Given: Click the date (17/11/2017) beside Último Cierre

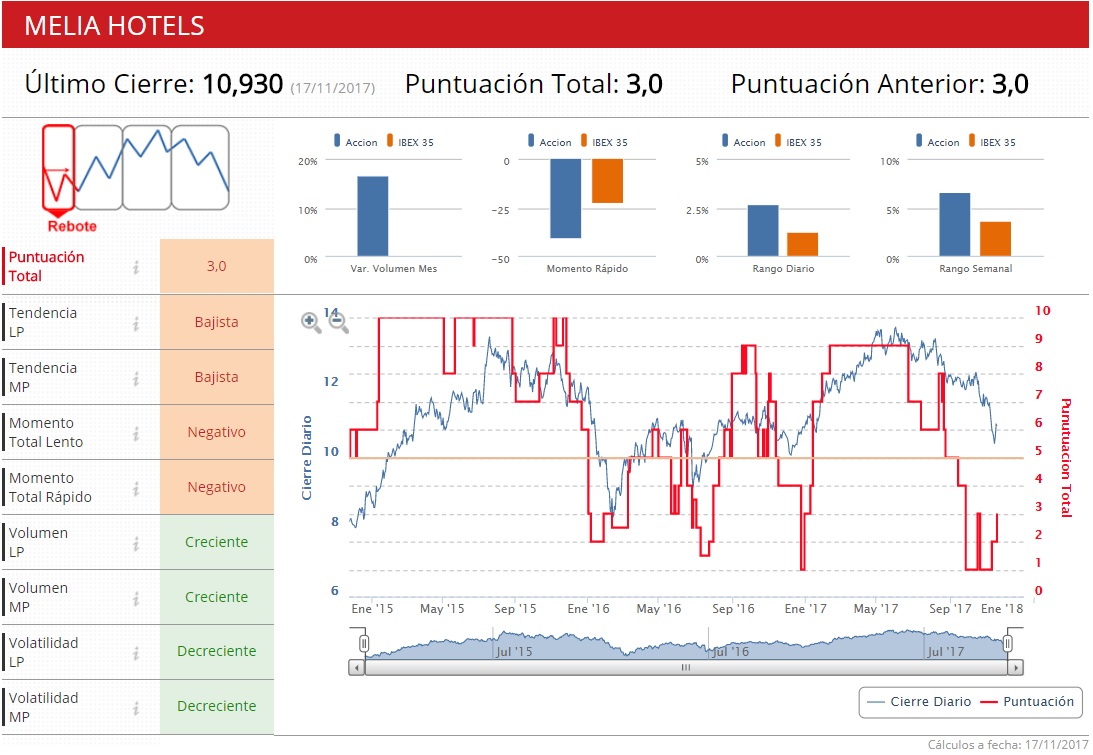Looking at the screenshot, I should [333, 88].
